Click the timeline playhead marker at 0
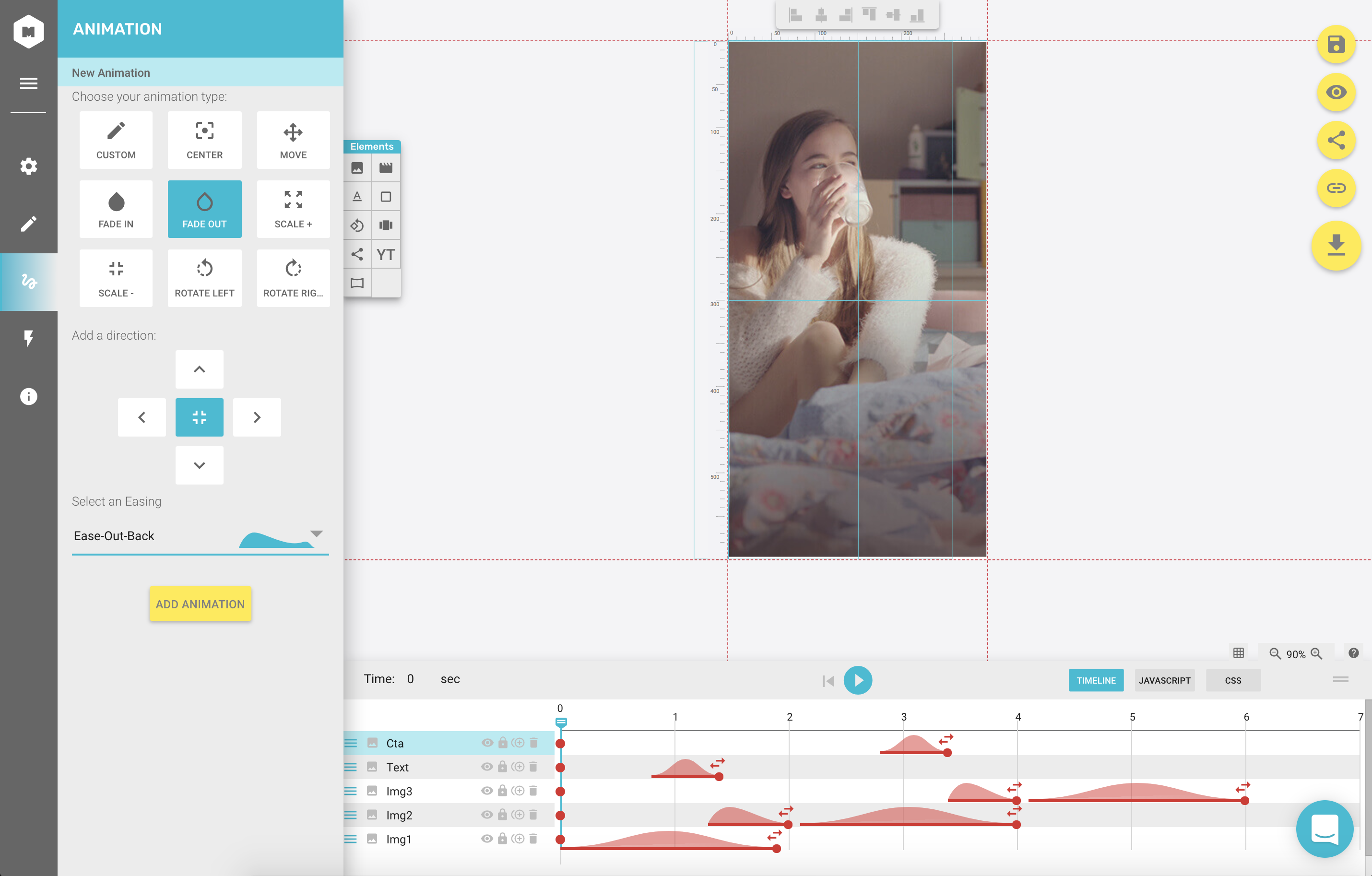The width and height of the screenshot is (1372, 876). (x=561, y=722)
